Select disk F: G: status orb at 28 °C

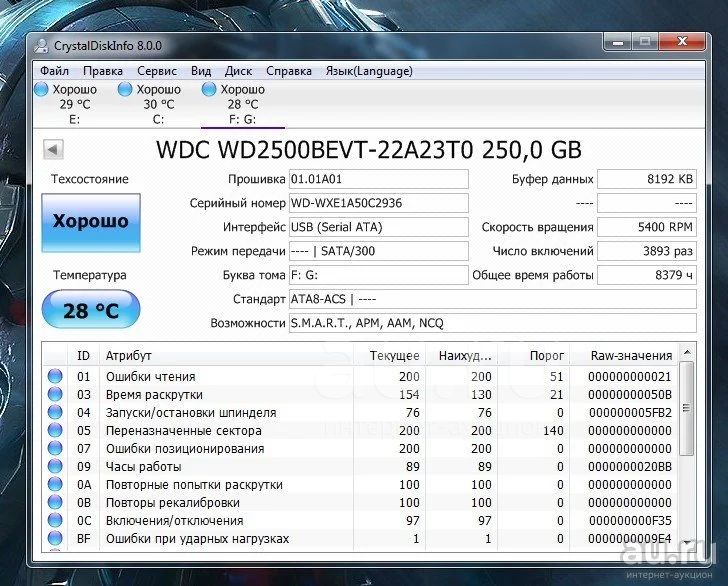(x=209, y=89)
